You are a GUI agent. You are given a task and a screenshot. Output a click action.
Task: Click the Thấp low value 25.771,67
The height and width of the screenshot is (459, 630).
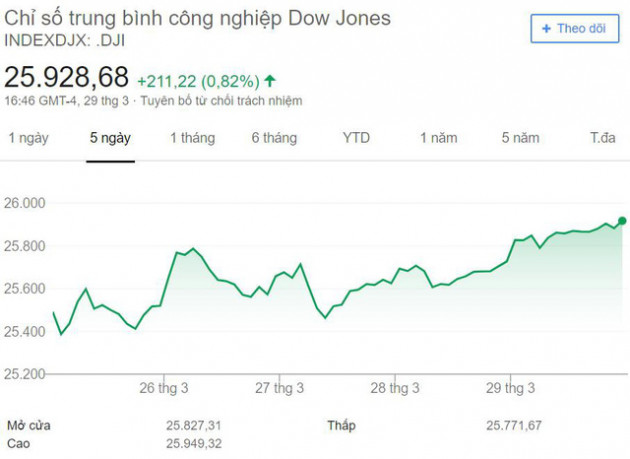coord(514,425)
